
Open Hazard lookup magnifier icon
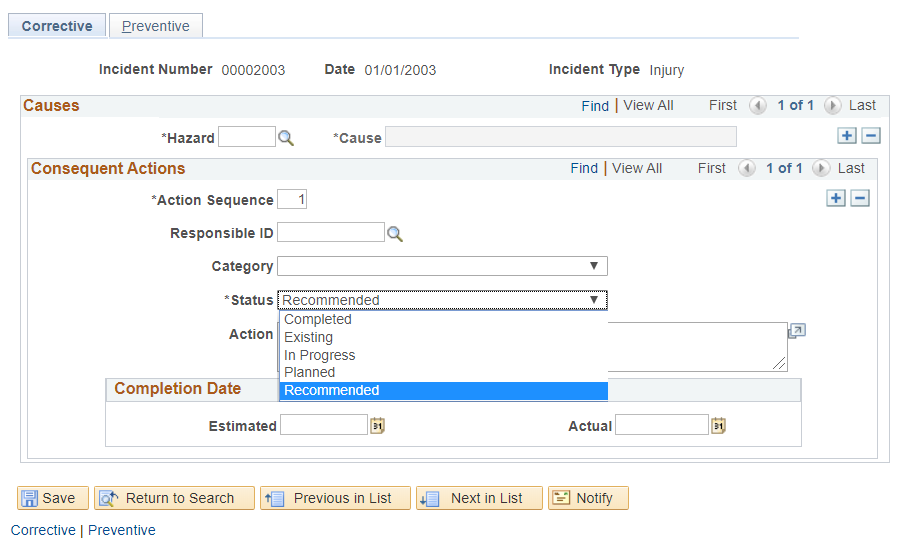pyautogui.click(x=286, y=138)
